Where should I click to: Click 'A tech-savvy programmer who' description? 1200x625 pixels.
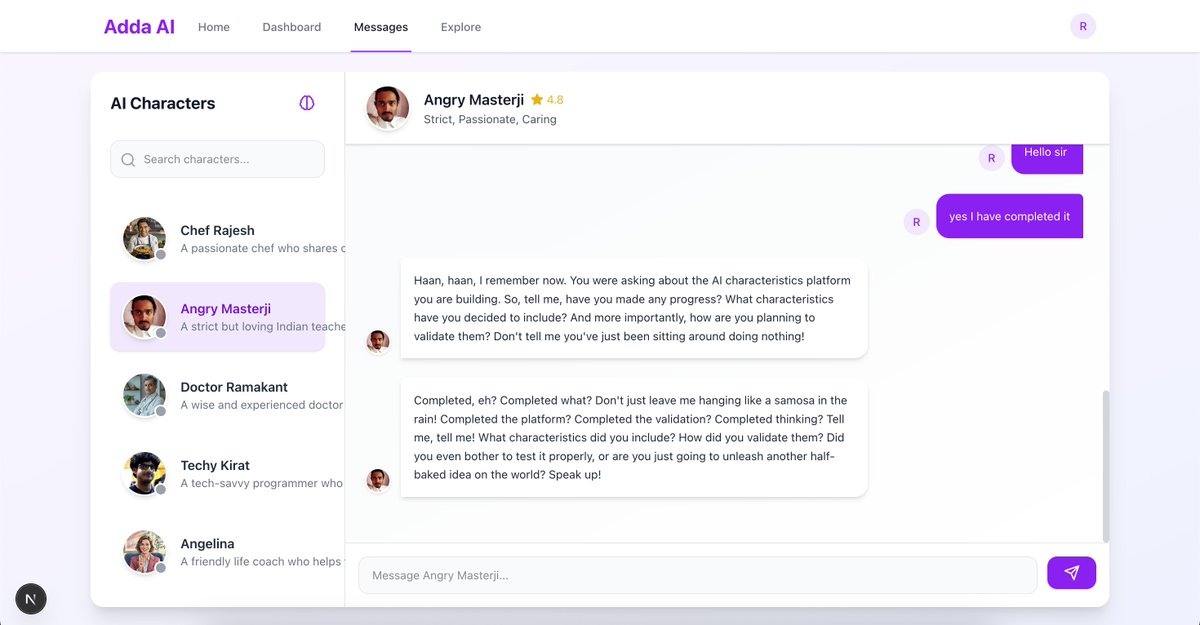coord(262,483)
